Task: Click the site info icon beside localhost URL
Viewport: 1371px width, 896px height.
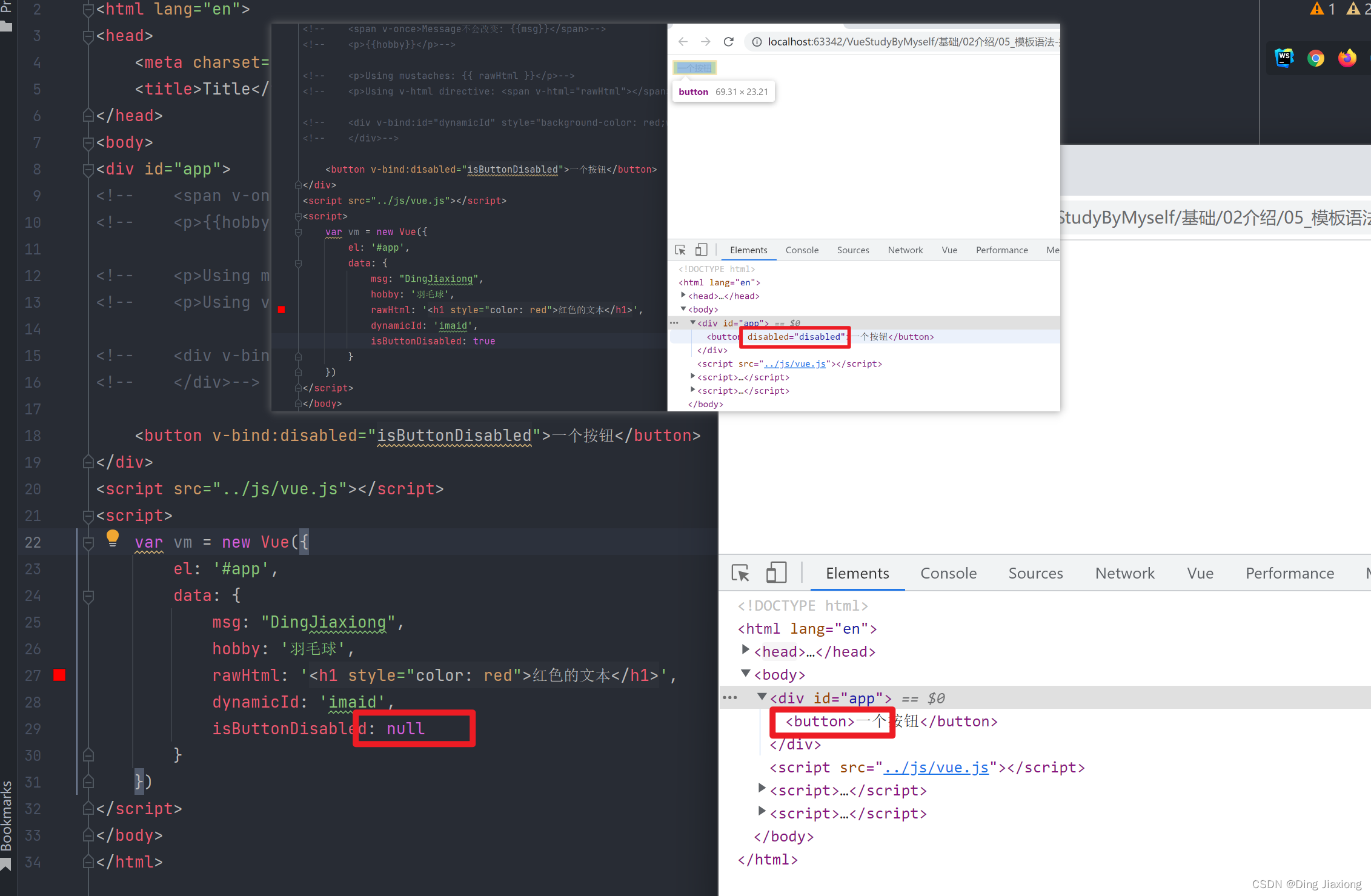Action: (x=756, y=42)
